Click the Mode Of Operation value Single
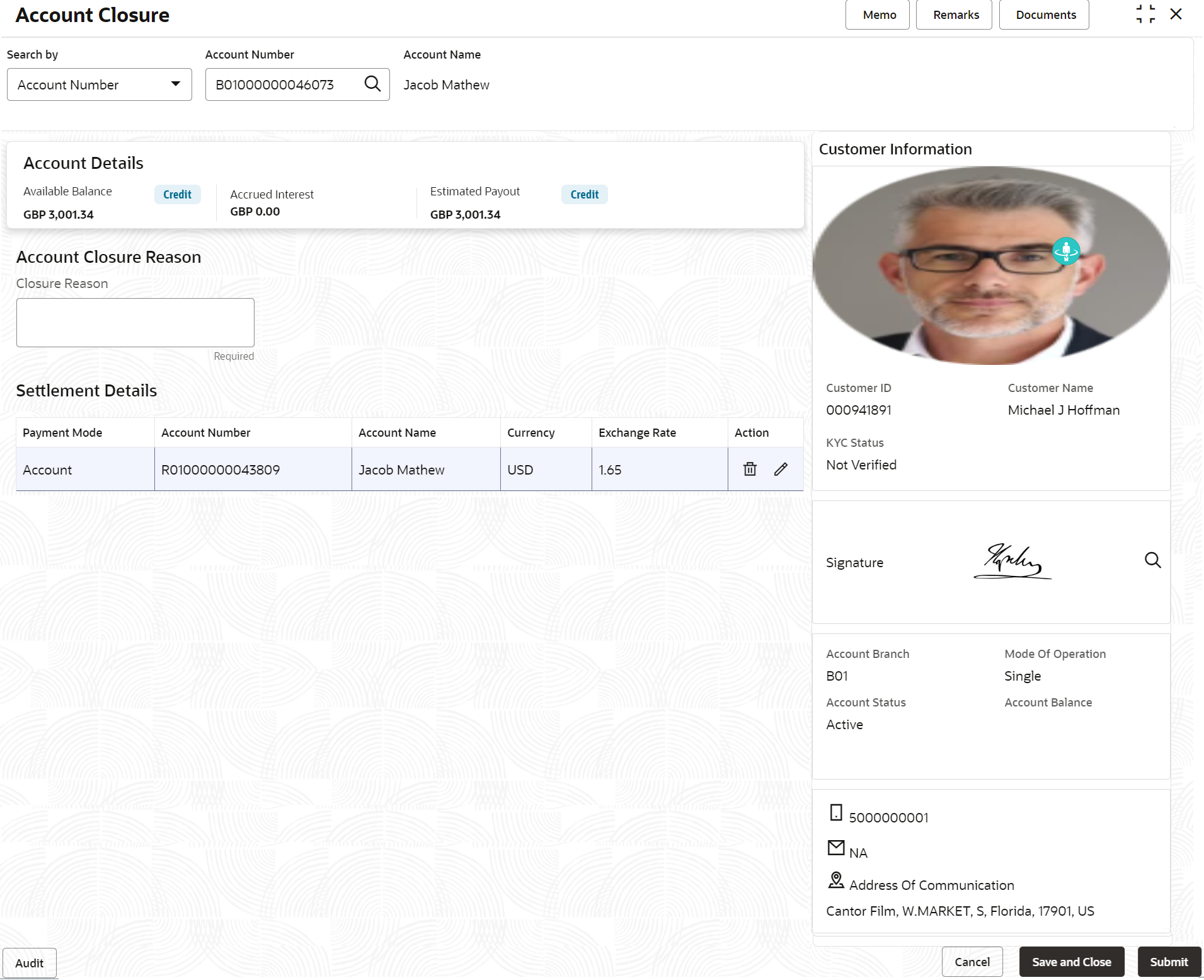This screenshot has height=980, width=1204. 1023,676
